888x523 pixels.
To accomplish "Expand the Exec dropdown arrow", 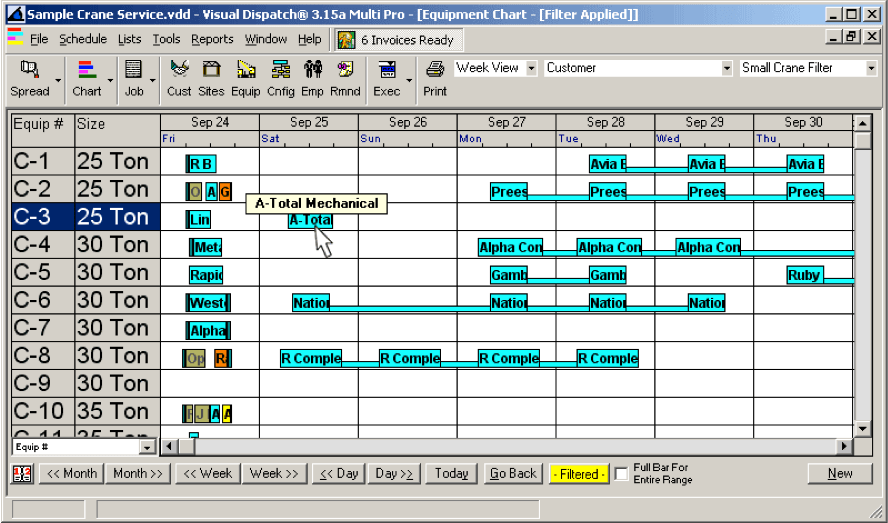I will (409, 80).
